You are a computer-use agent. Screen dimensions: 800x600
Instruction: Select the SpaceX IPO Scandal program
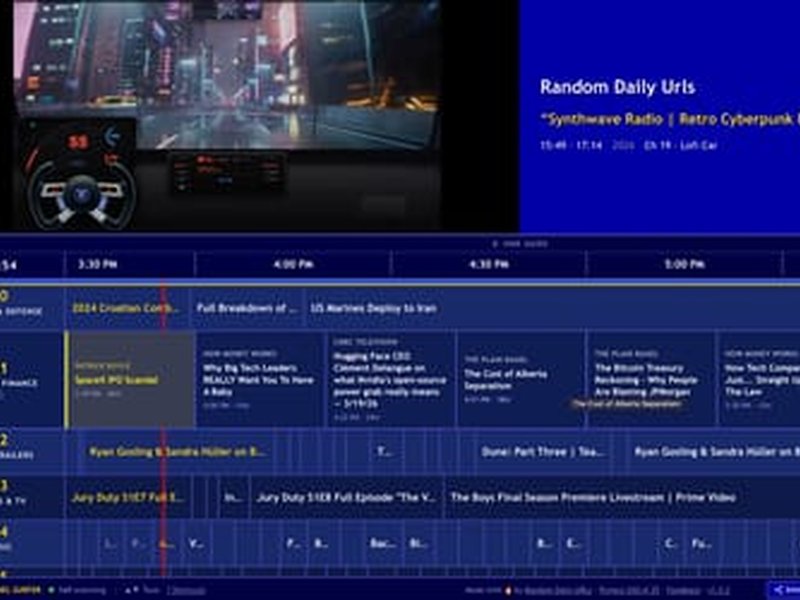click(x=130, y=380)
